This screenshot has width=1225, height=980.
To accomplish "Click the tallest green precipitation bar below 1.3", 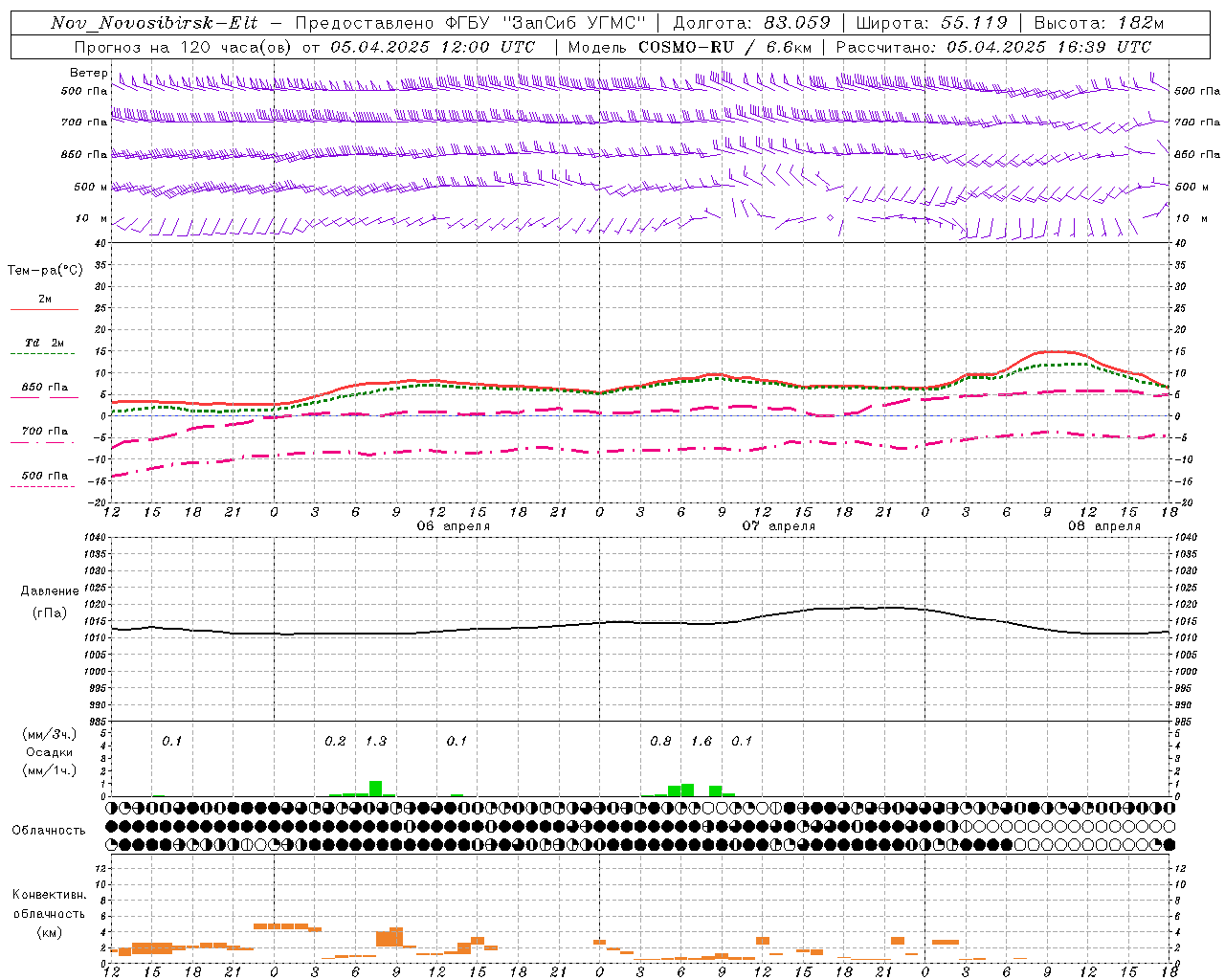I will coord(376,789).
